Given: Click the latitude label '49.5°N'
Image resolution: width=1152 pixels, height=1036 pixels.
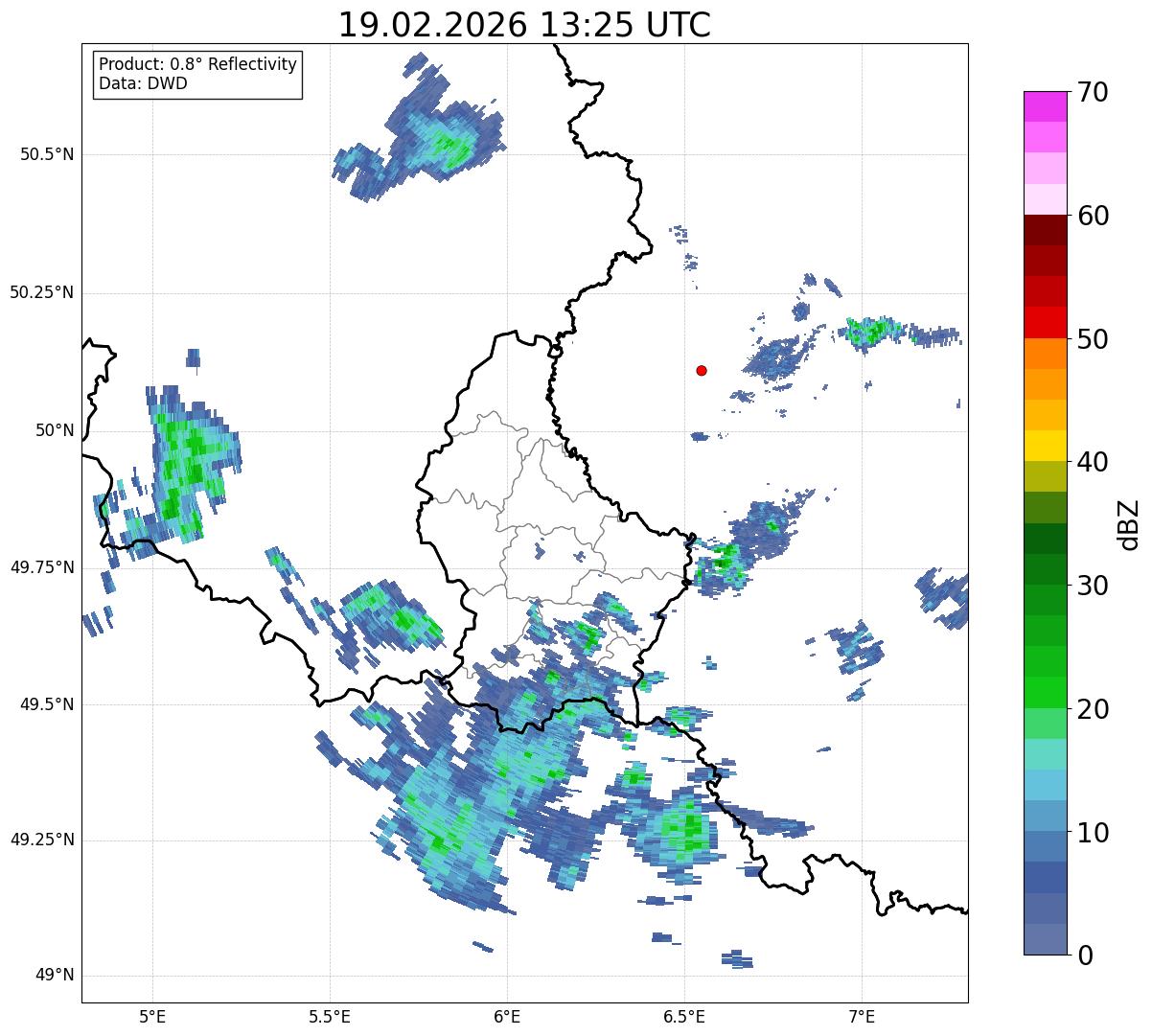Looking at the screenshot, I should pos(47,704).
